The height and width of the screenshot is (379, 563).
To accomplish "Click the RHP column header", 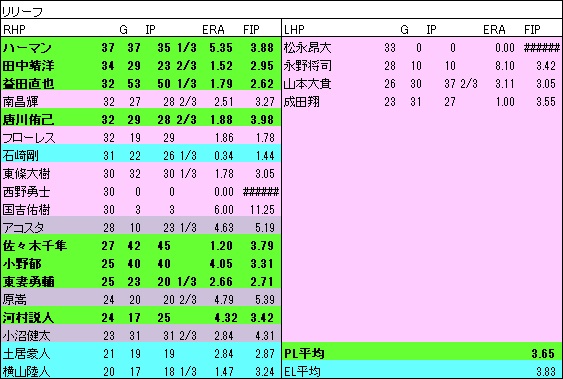I will (14, 29).
